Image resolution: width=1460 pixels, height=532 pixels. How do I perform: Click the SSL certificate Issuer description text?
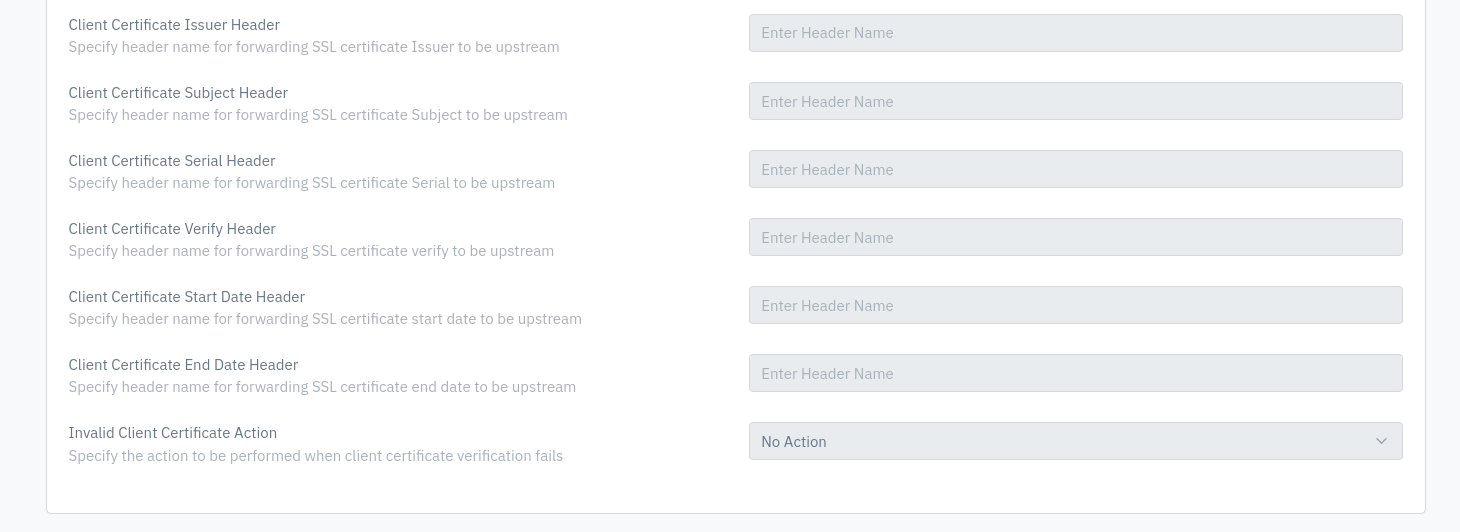tap(314, 46)
